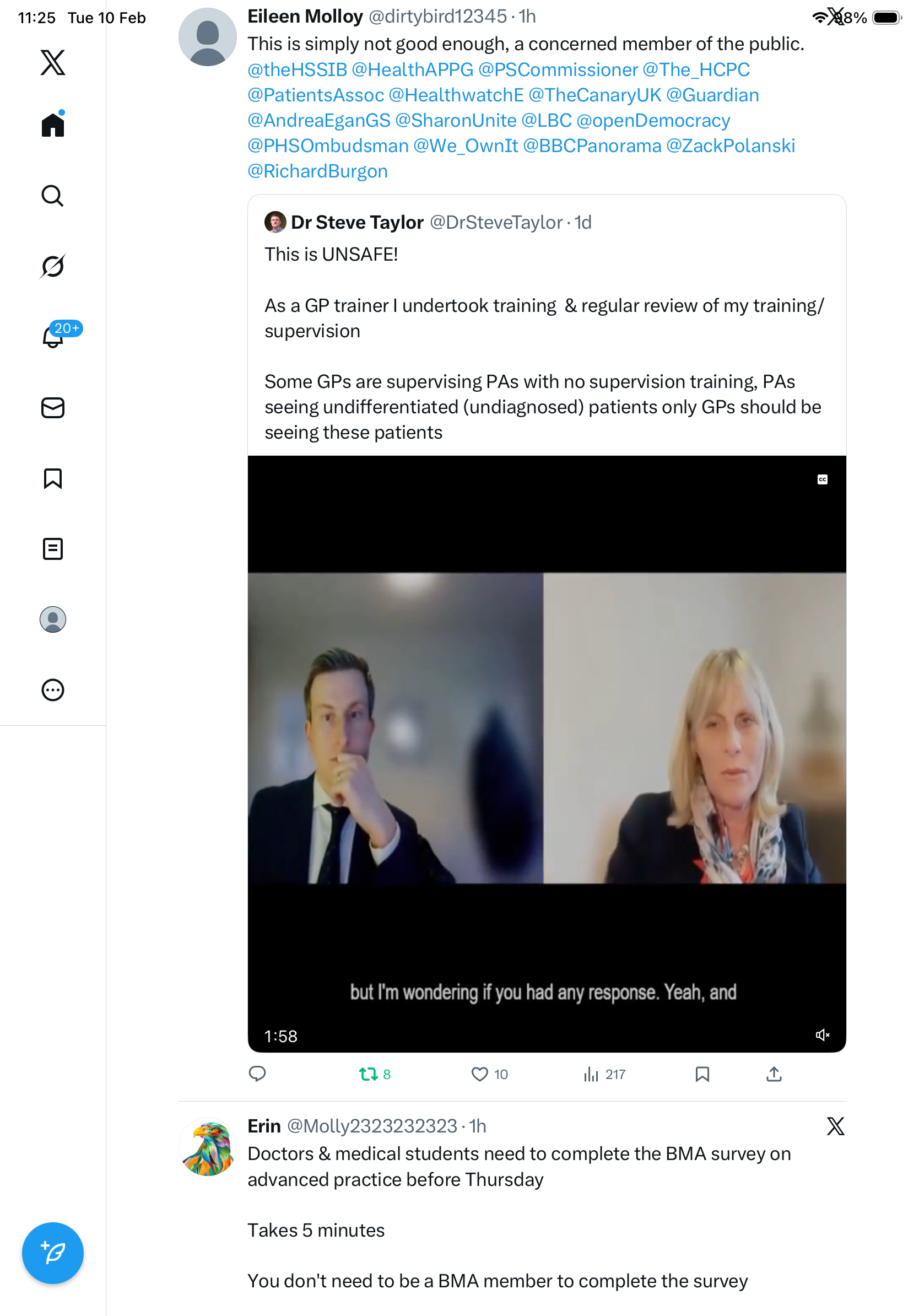Viewport: 919px width, 1316px height.
Task: Bookmark Eileen Molloy's post
Action: pyautogui.click(x=702, y=1074)
